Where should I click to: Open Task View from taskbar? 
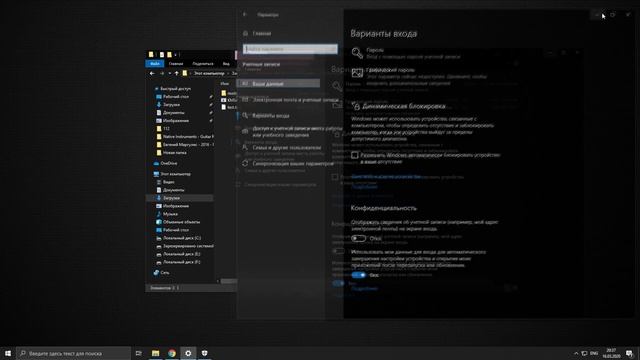point(139,353)
